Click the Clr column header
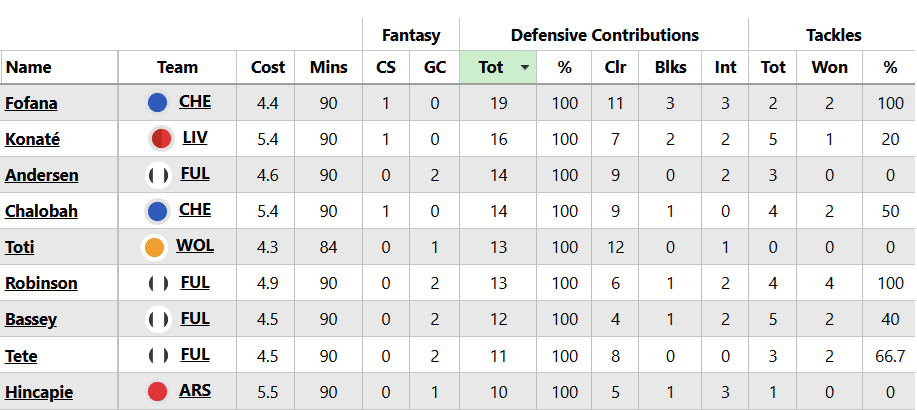917x410 pixels. 615,68
